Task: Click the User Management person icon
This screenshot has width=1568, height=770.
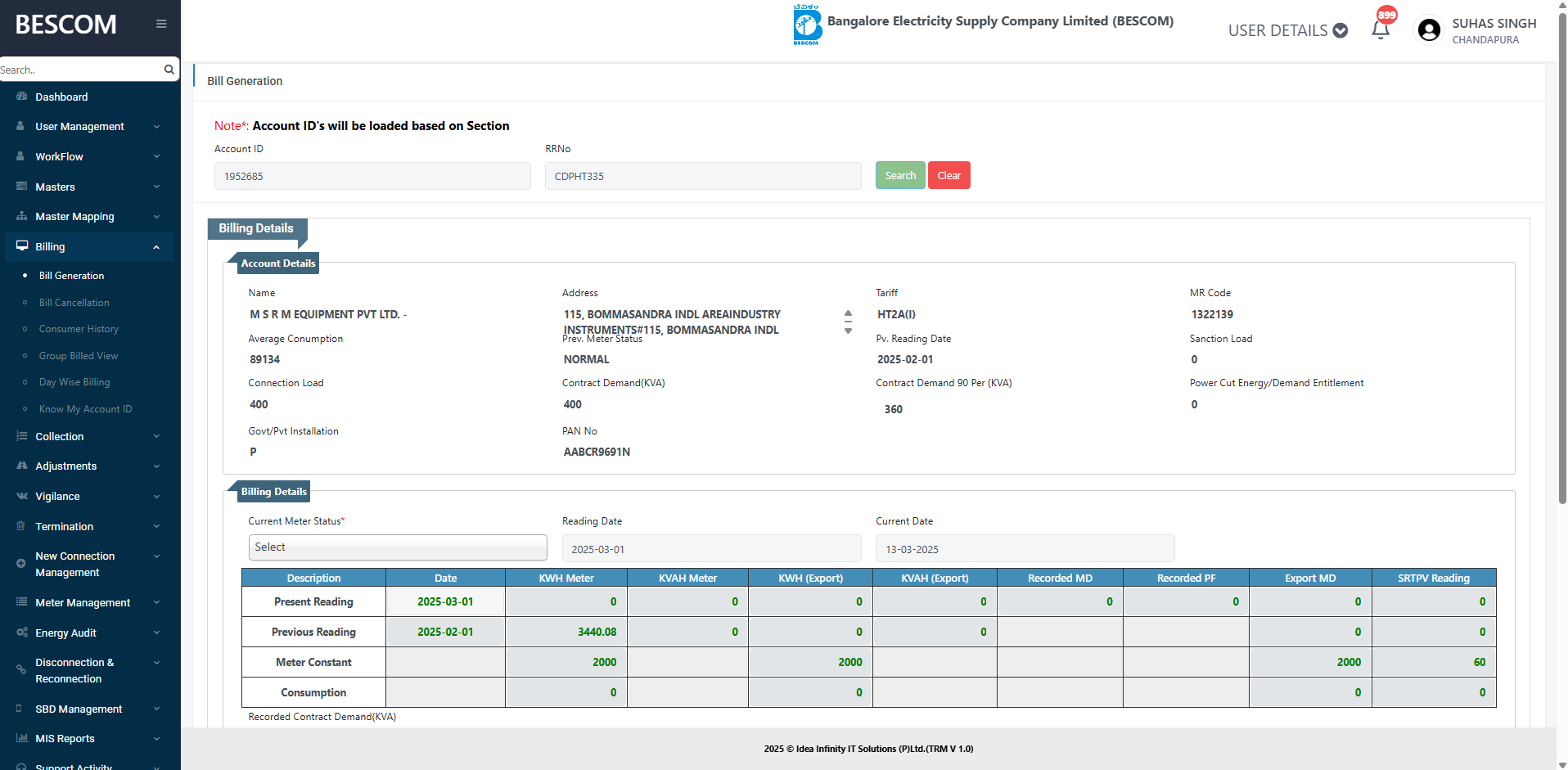Action: [x=20, y=126]
